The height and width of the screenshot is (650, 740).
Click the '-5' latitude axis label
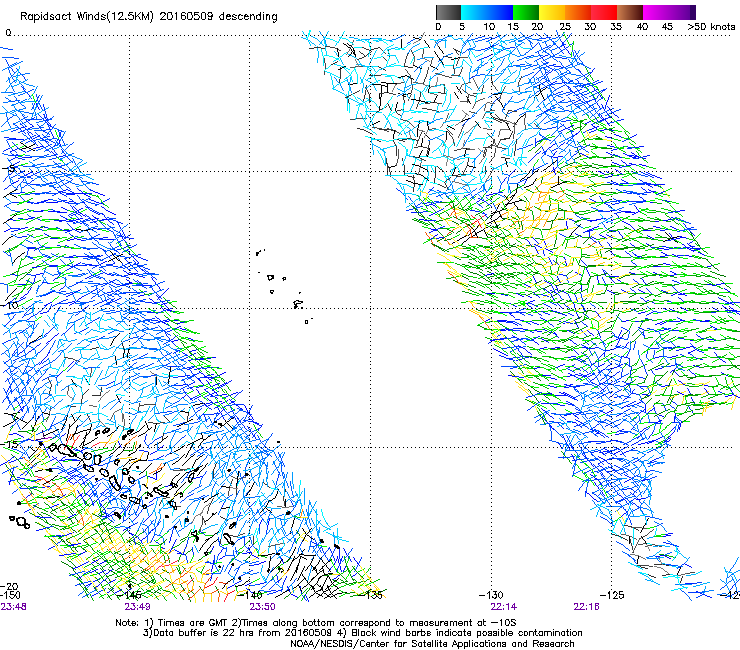(x=10, y=168)
